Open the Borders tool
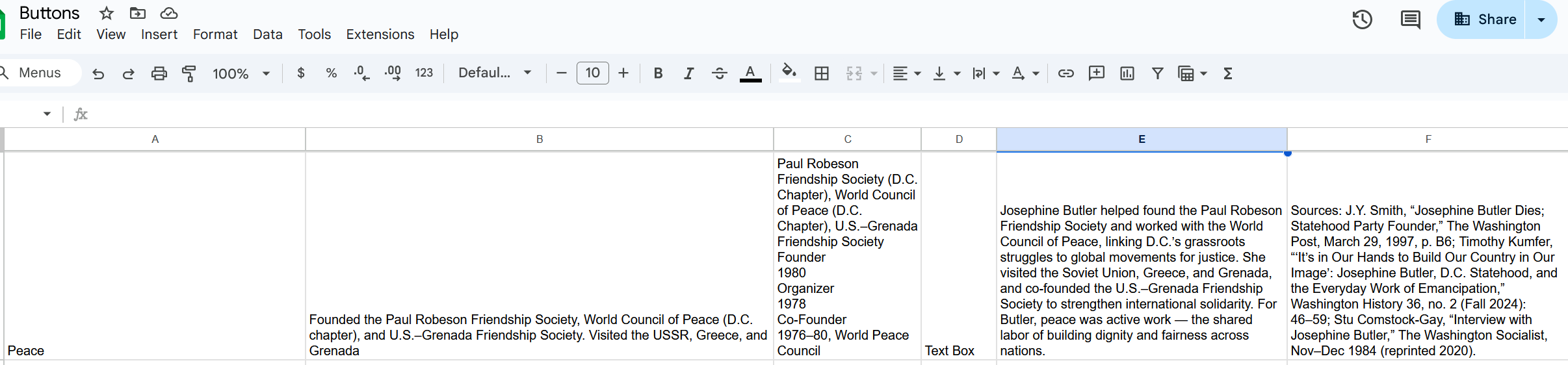The height and width of the screenshot is (365, 1568). [821, 73]
